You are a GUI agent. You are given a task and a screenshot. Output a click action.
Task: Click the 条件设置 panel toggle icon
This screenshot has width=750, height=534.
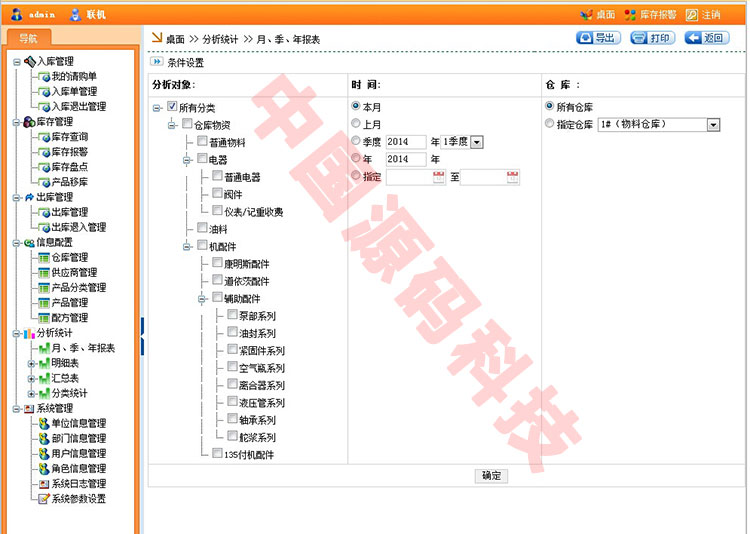(156, 61)
